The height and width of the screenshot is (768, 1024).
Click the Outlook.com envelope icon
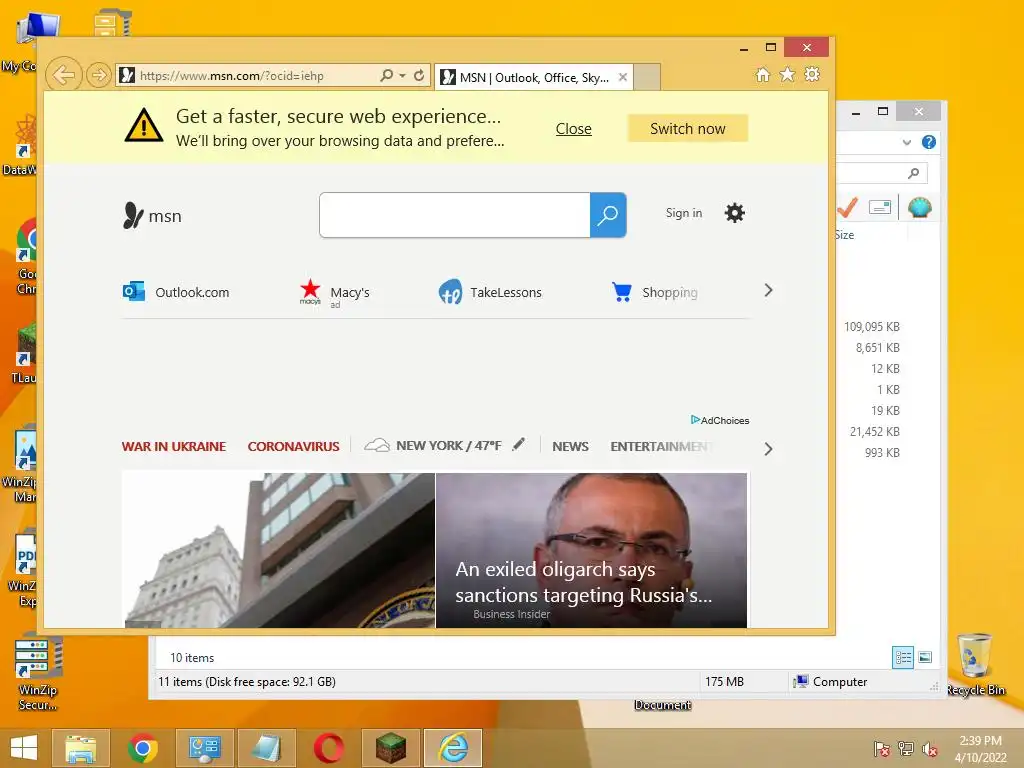134,291
